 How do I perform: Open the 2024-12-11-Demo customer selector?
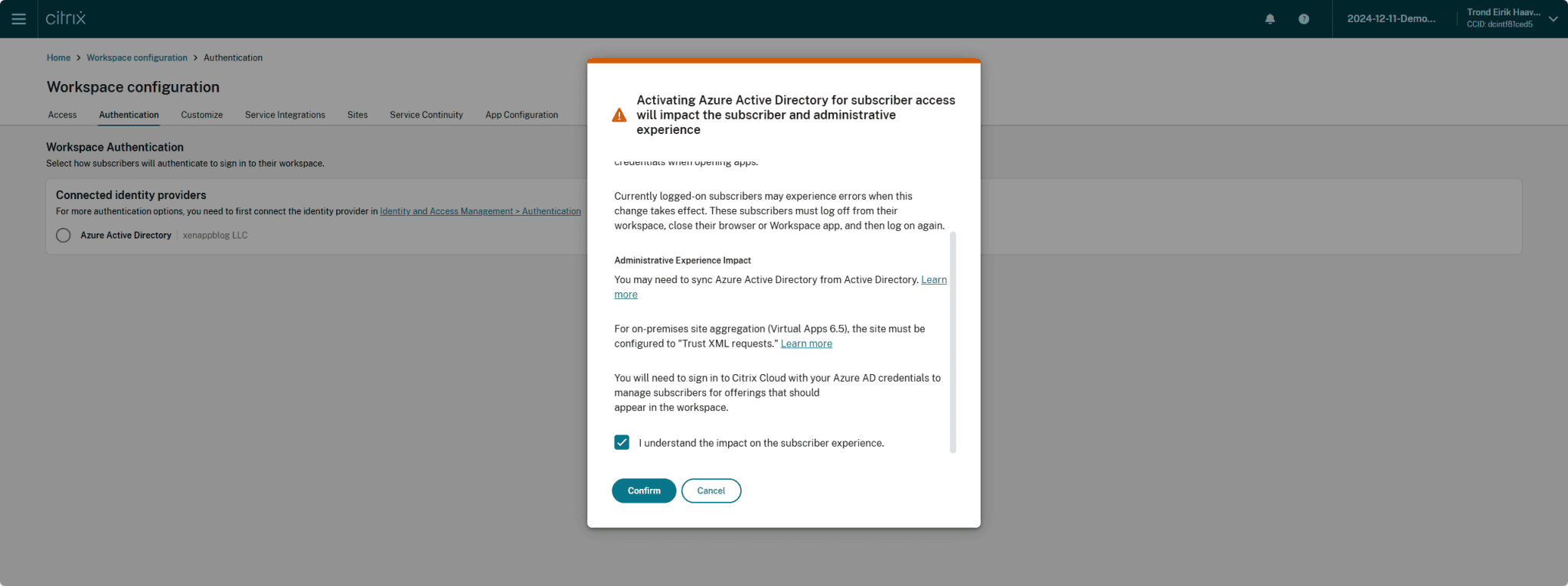point(1391,19)
